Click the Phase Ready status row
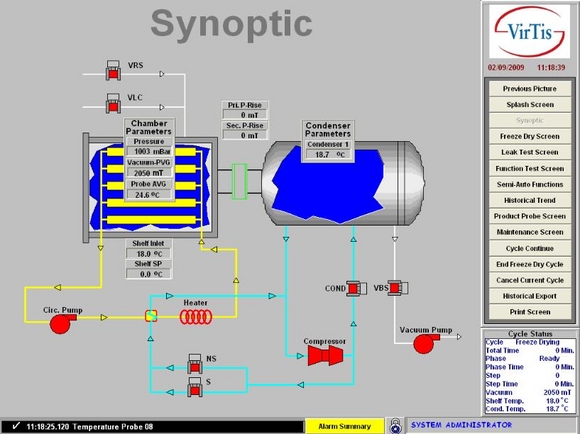This screenshot has height=434, width=580. tap(530, 359)
